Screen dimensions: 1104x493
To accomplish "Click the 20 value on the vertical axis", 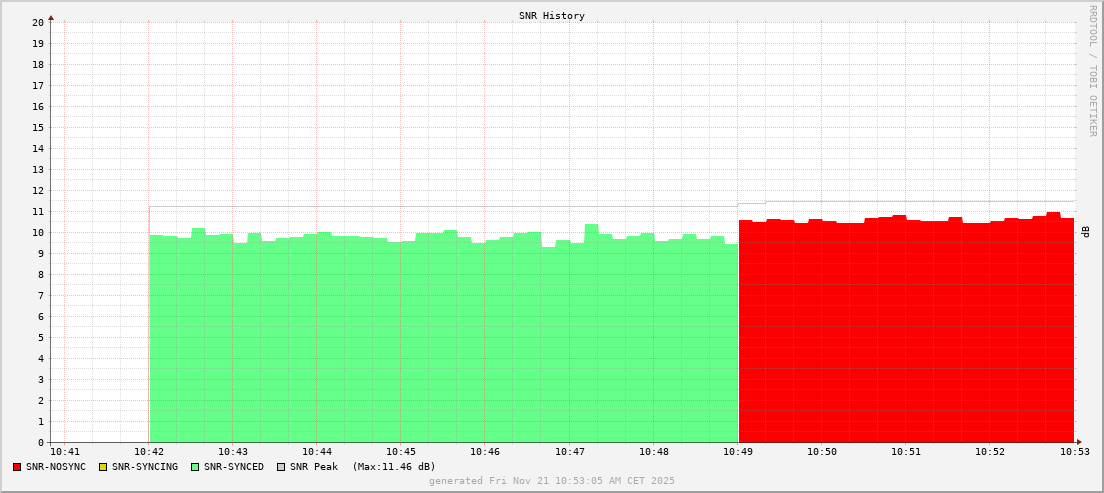I will tap(38, 22).
